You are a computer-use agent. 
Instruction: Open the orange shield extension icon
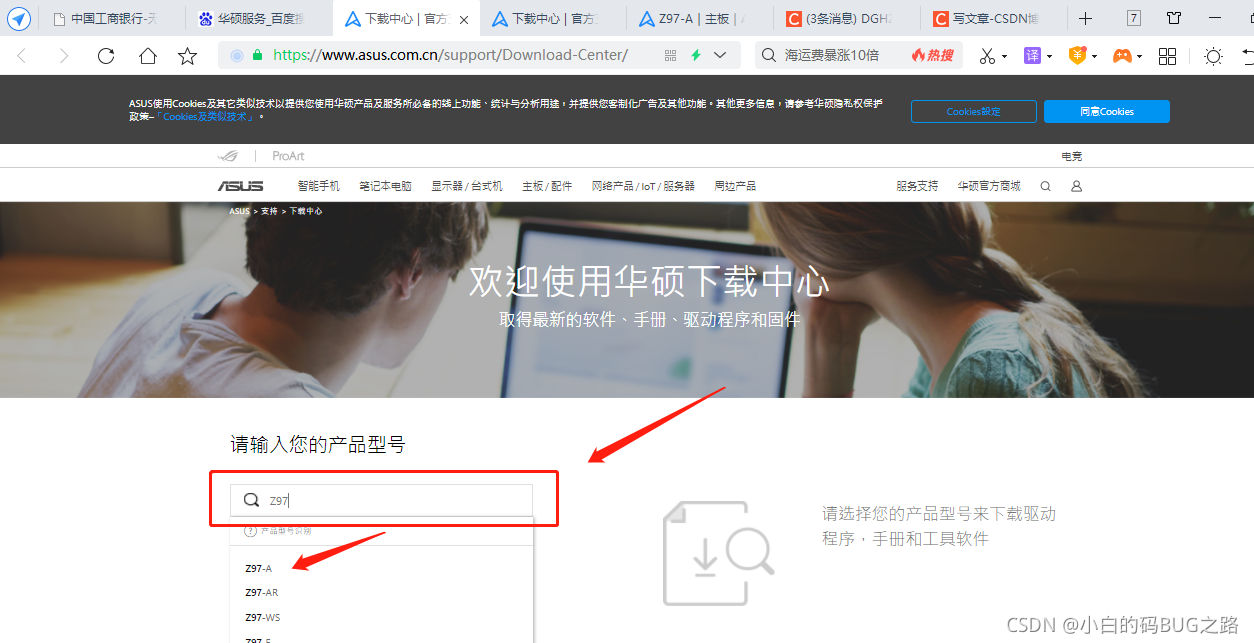1077,56
